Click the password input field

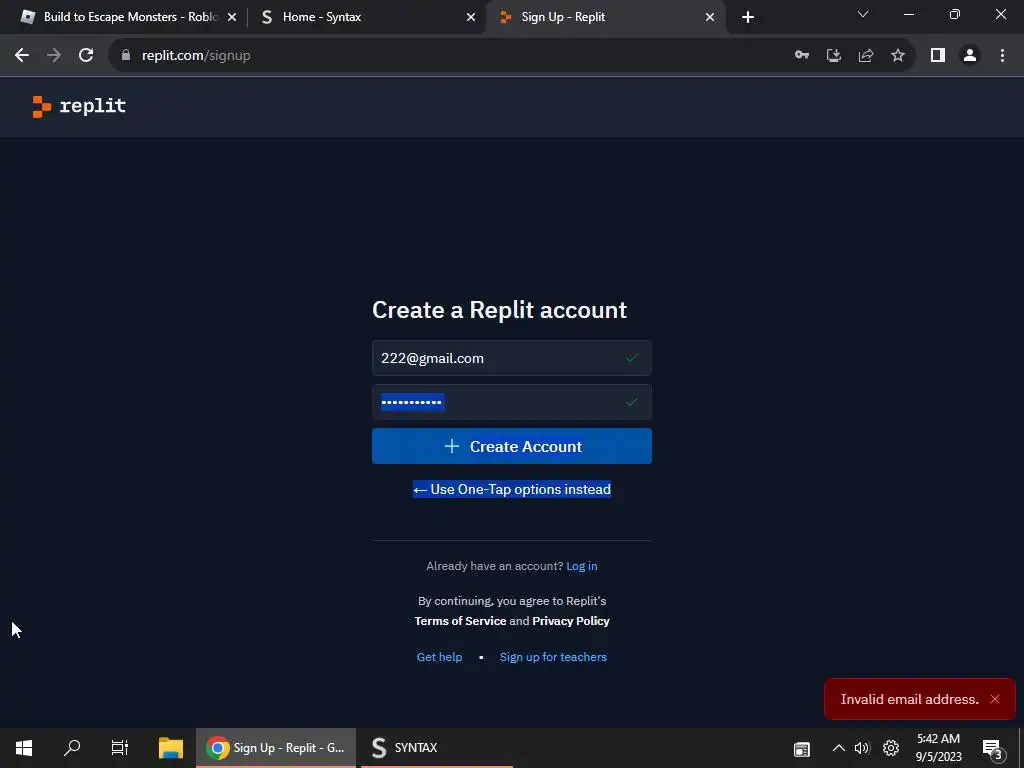[x=512, y=402]
